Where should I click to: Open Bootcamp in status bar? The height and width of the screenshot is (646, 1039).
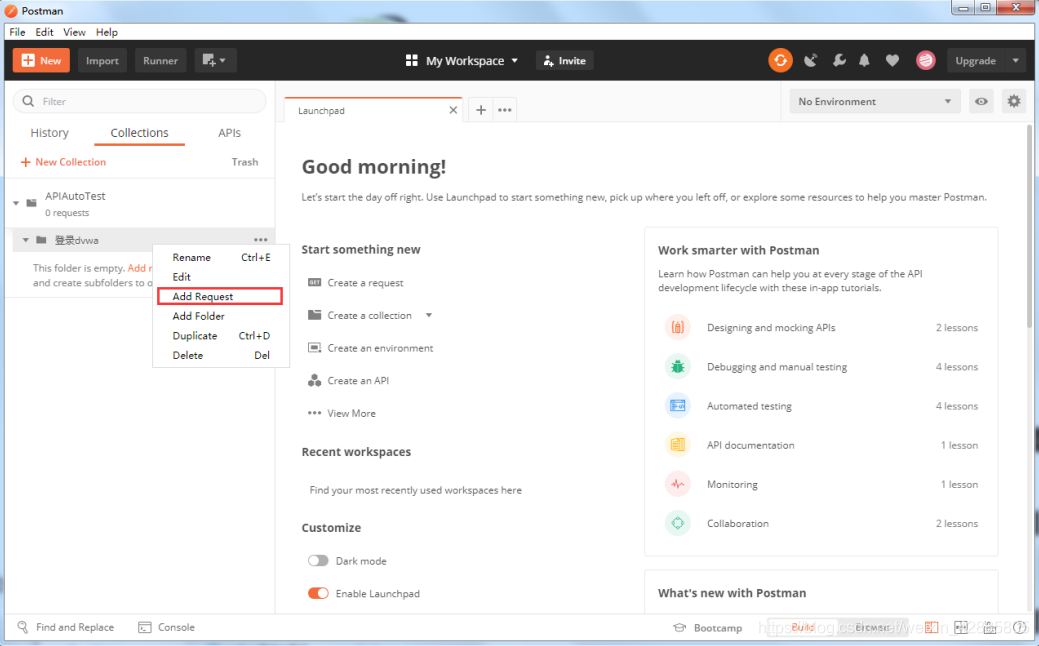tap(708, 627)
